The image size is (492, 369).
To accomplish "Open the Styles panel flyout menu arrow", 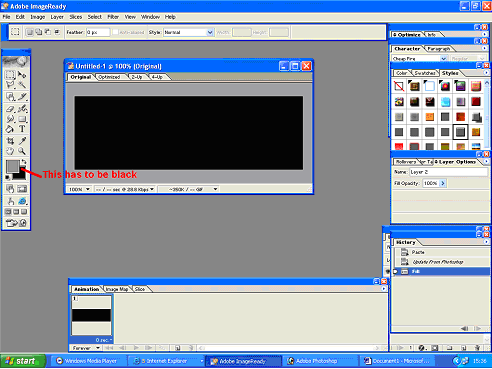I will (486, 72).
